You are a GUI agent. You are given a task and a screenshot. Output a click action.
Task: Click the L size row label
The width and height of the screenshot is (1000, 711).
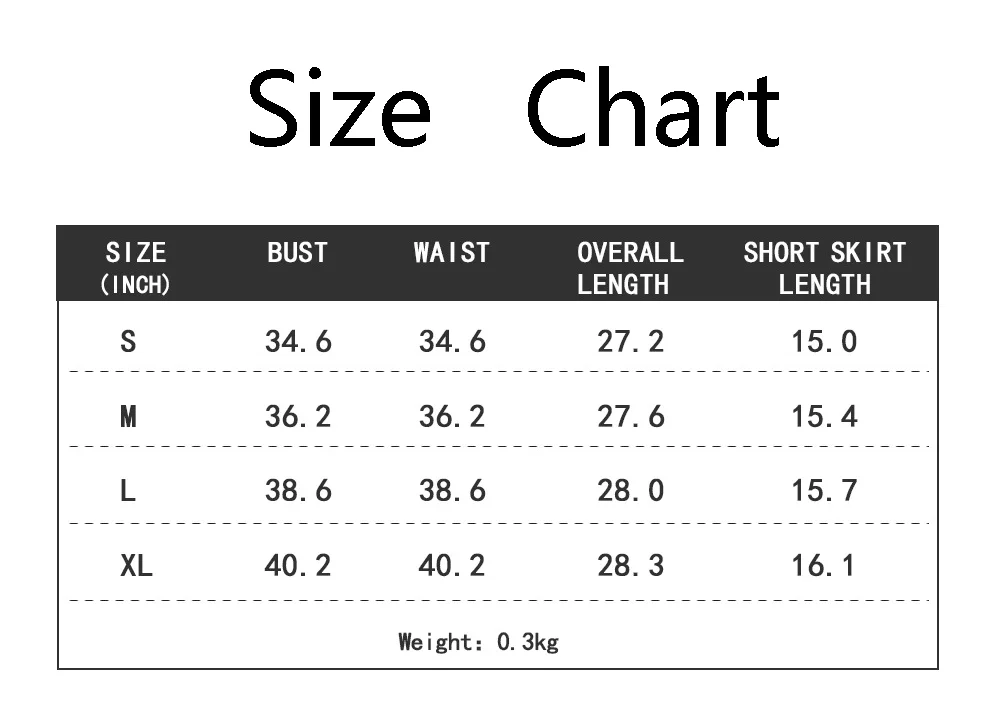click(128, 490)
